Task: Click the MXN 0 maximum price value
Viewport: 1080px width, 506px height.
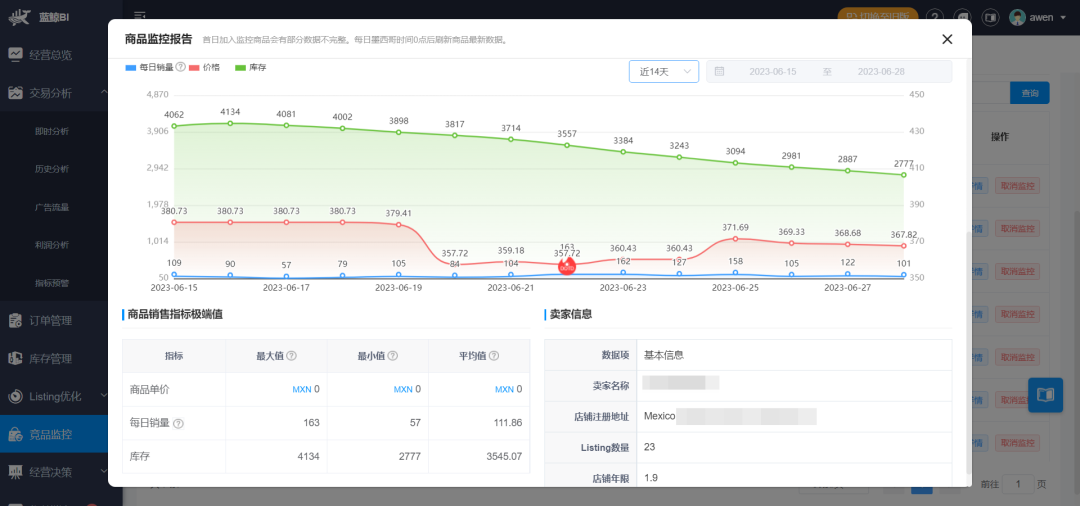Action: click(x=306, y=389)
